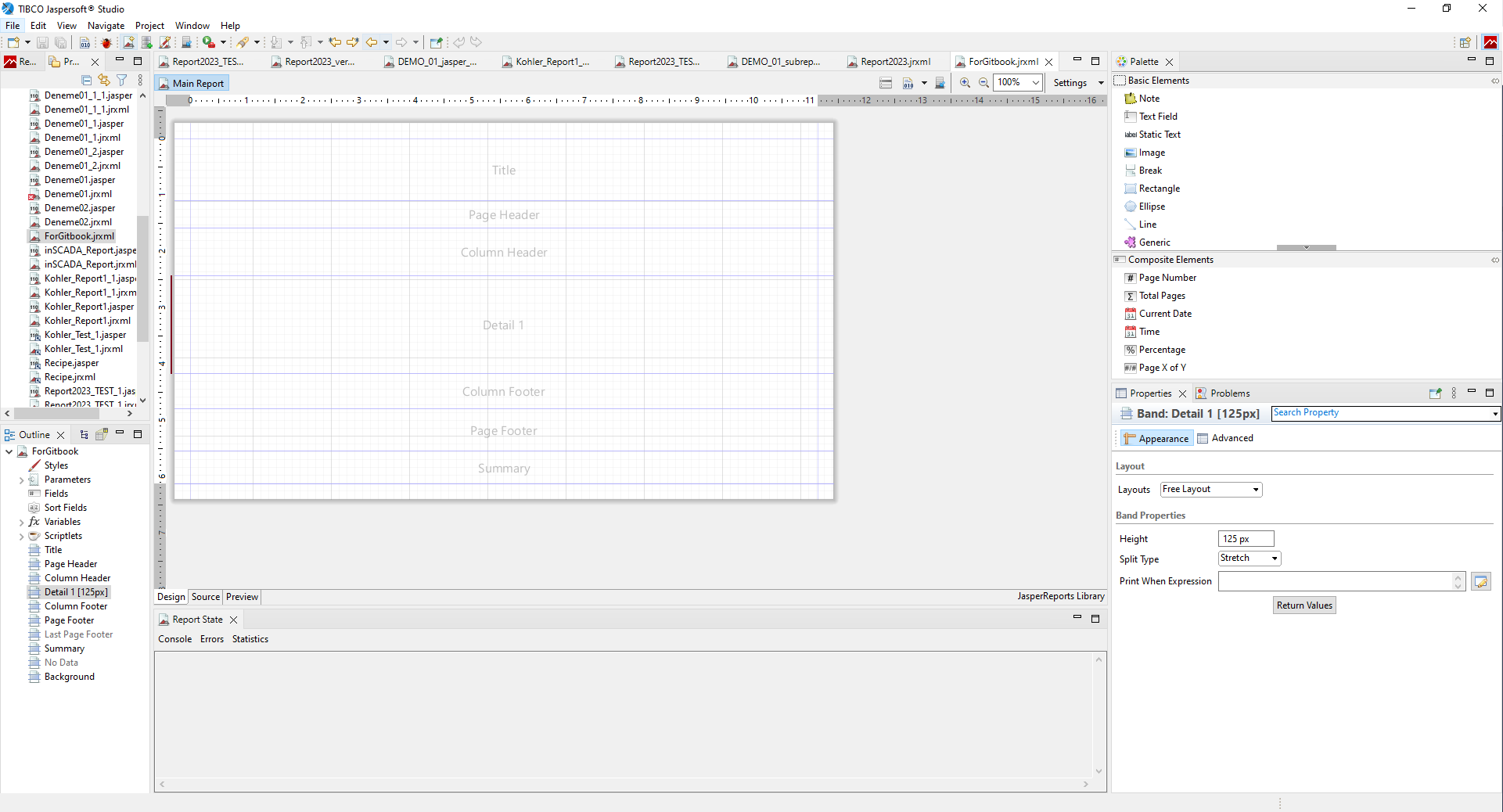Open the zoom level 100% combo box
Screen dimensions: 1503x812
pos(1018,82)
